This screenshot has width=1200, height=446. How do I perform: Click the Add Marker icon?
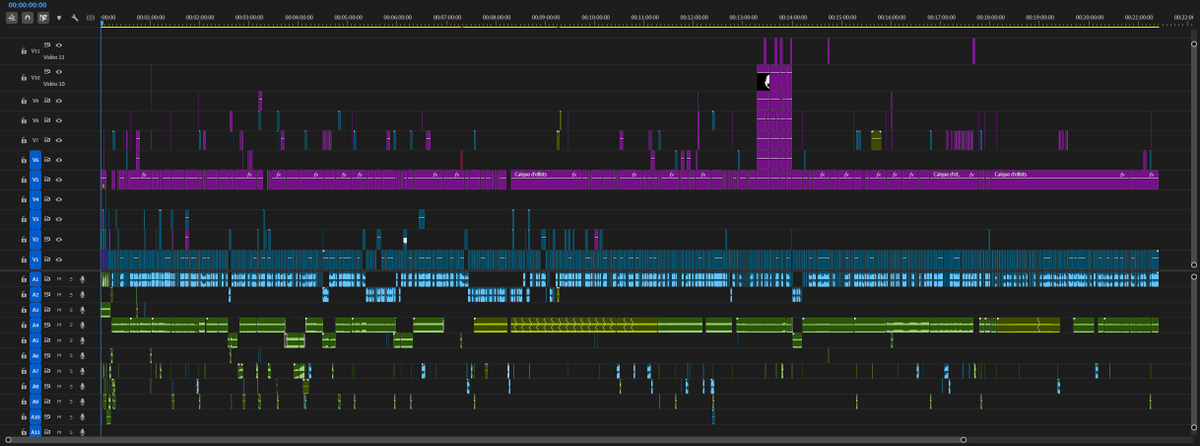58,18
